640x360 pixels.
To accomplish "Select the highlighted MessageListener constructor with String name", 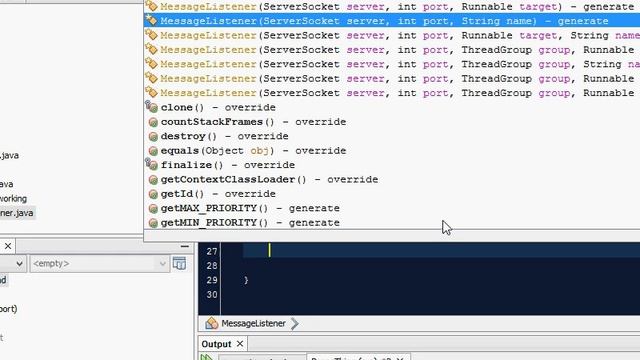I will (392, 21).
